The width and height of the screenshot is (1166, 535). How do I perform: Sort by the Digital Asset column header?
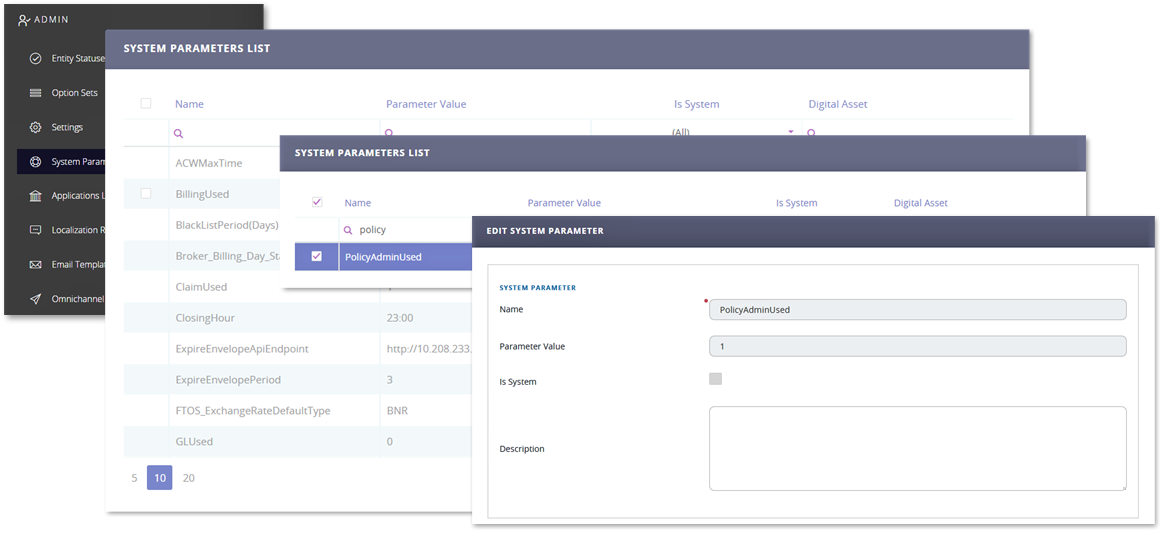pos(837,104)
